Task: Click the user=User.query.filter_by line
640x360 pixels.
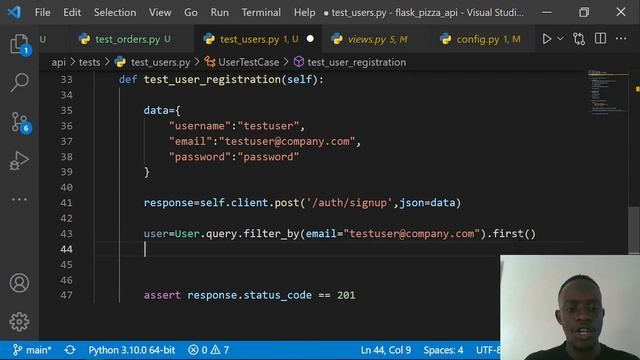Action: click(x=340, y=234)
